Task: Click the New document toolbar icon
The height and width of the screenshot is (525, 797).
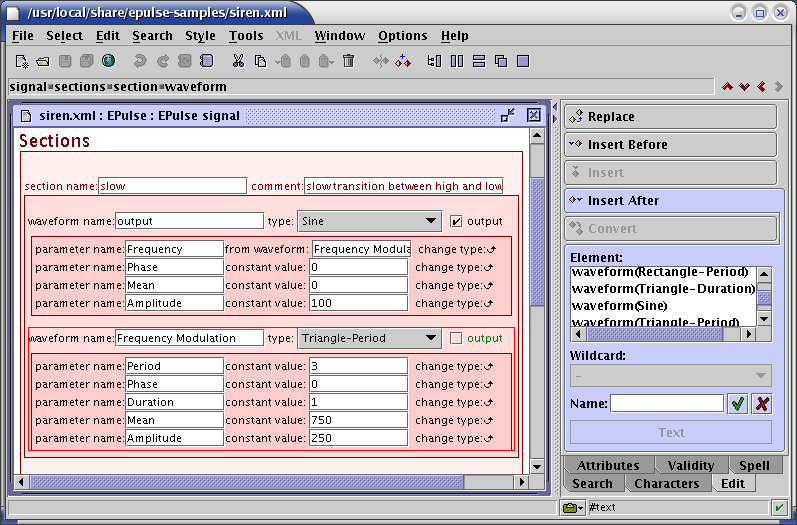Action: click(21, 61)
